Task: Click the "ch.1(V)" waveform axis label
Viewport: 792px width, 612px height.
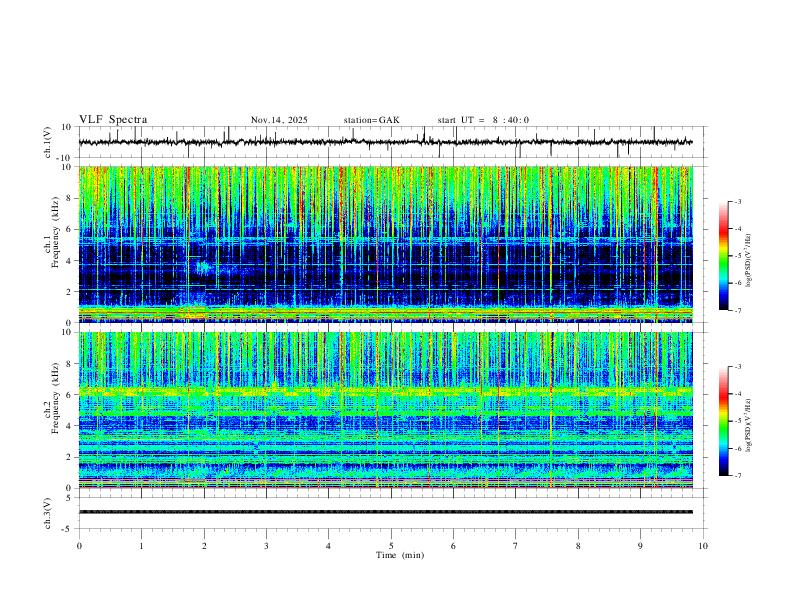Action: pyautogui.click(x=48, y=142)
